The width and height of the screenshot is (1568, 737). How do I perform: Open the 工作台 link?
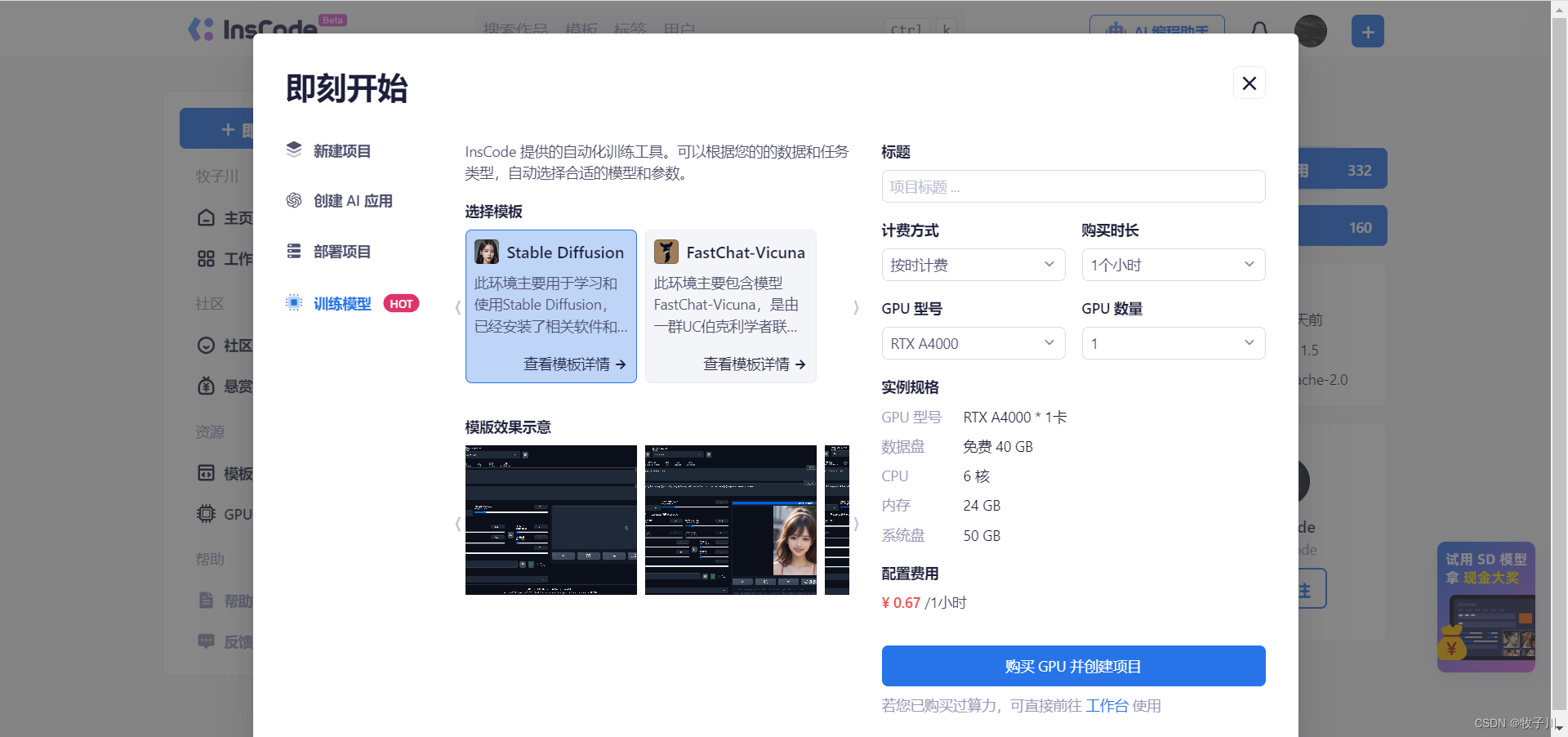click(x=1107, y=705)
